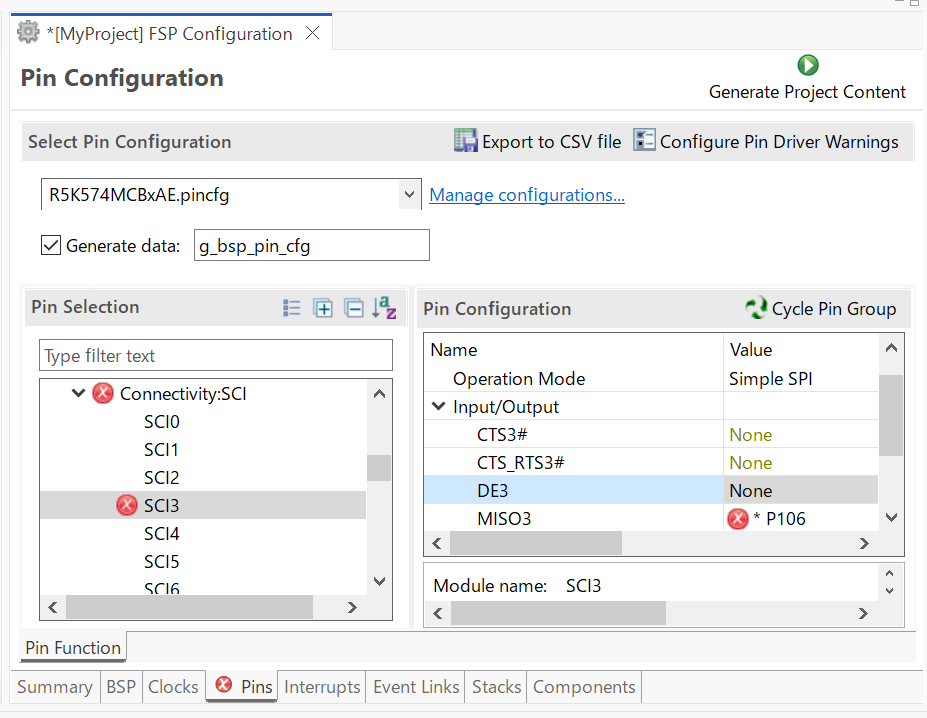Screen dimensions: 927x718
Task: Close the FSP Configuration editor tab
Action: pos(312,33)
